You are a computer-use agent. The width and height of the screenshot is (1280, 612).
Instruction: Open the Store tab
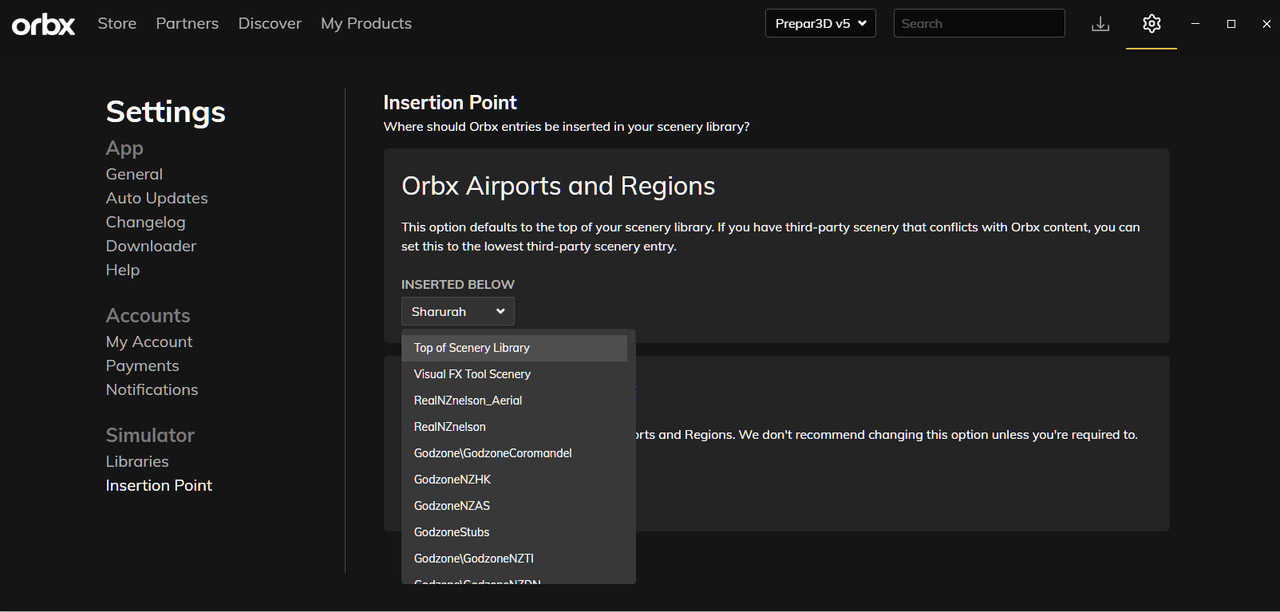(117, 24)
